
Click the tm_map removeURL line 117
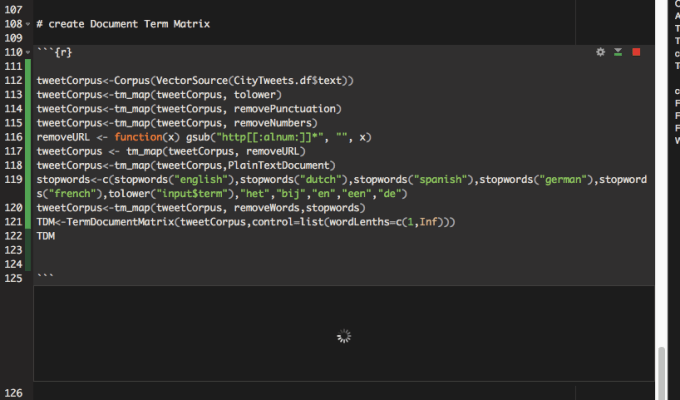pos(171,151)
